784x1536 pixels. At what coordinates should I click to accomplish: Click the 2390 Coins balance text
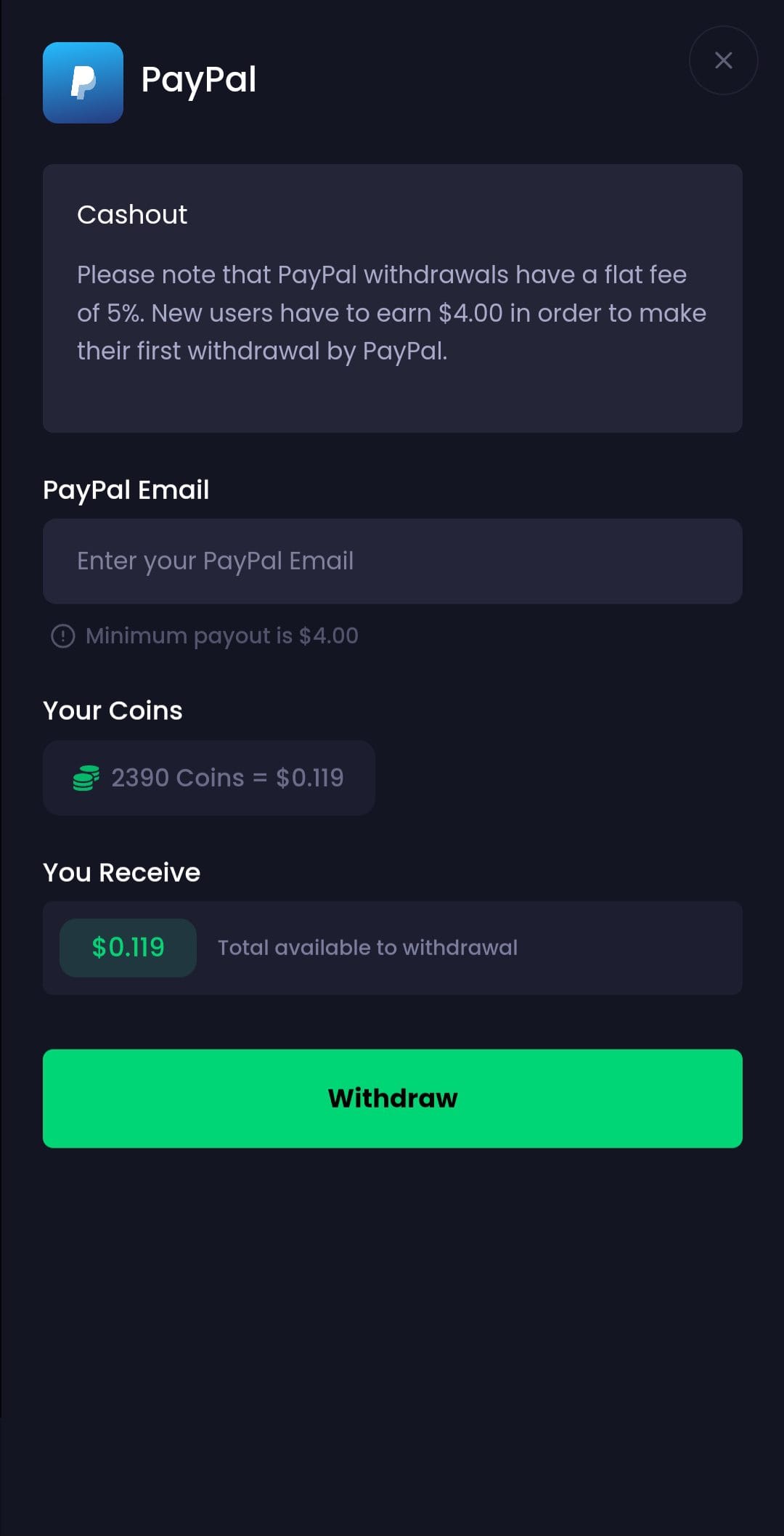tap(177, 778)
